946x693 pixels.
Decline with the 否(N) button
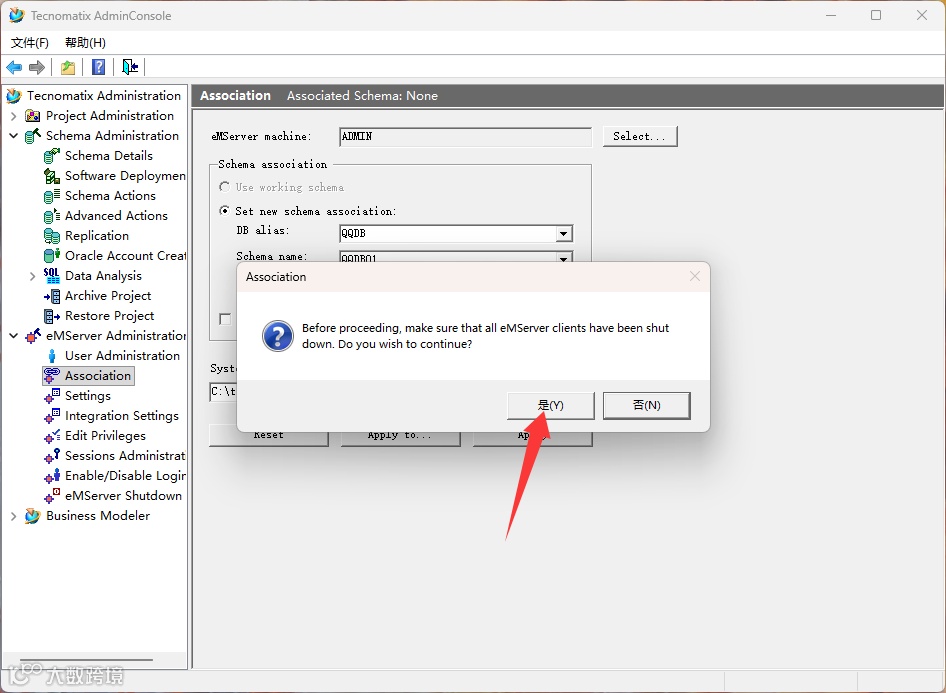[646, 405]
